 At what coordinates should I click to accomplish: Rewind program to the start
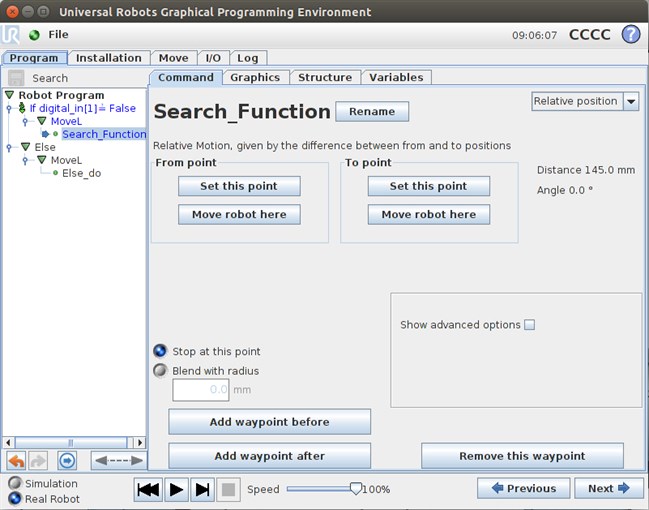click(x=148, y=490)
